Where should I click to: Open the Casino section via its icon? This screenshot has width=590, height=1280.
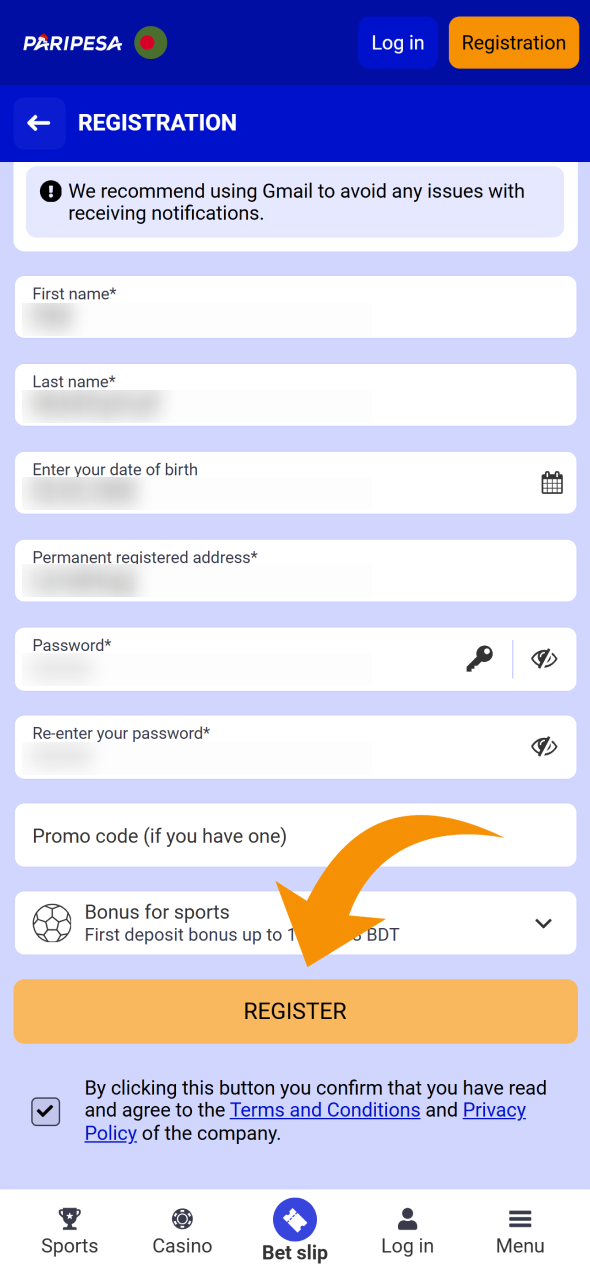click(181, 1219)
